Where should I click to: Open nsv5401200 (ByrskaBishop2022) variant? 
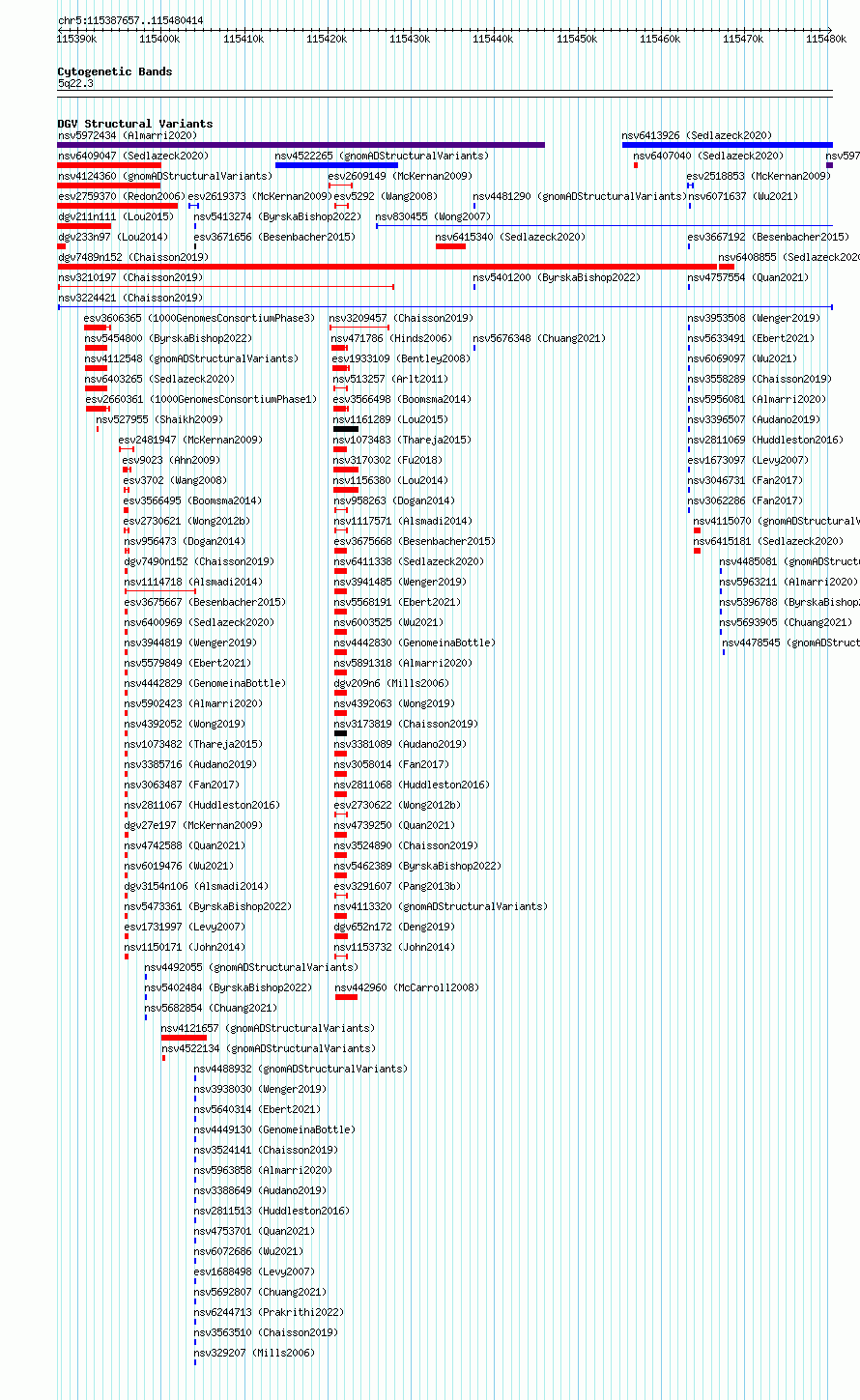click(x=557, y=278)
